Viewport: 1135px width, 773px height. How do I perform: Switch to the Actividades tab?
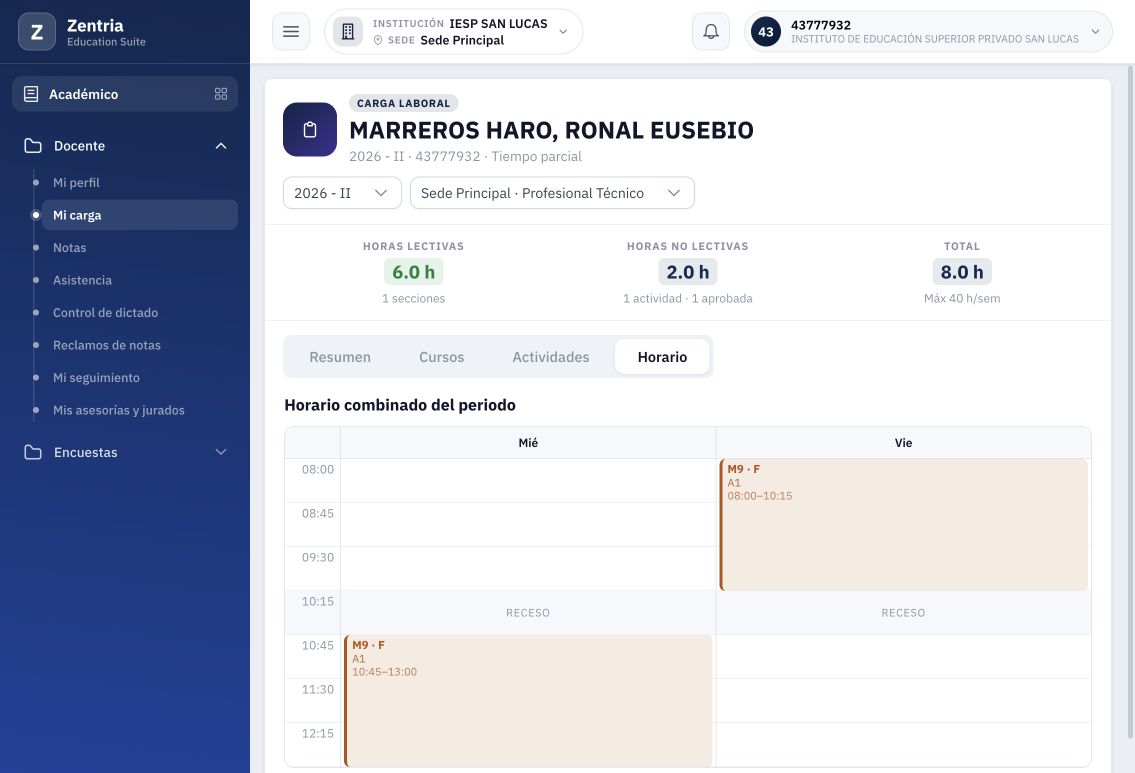click(x=551, y=357)
